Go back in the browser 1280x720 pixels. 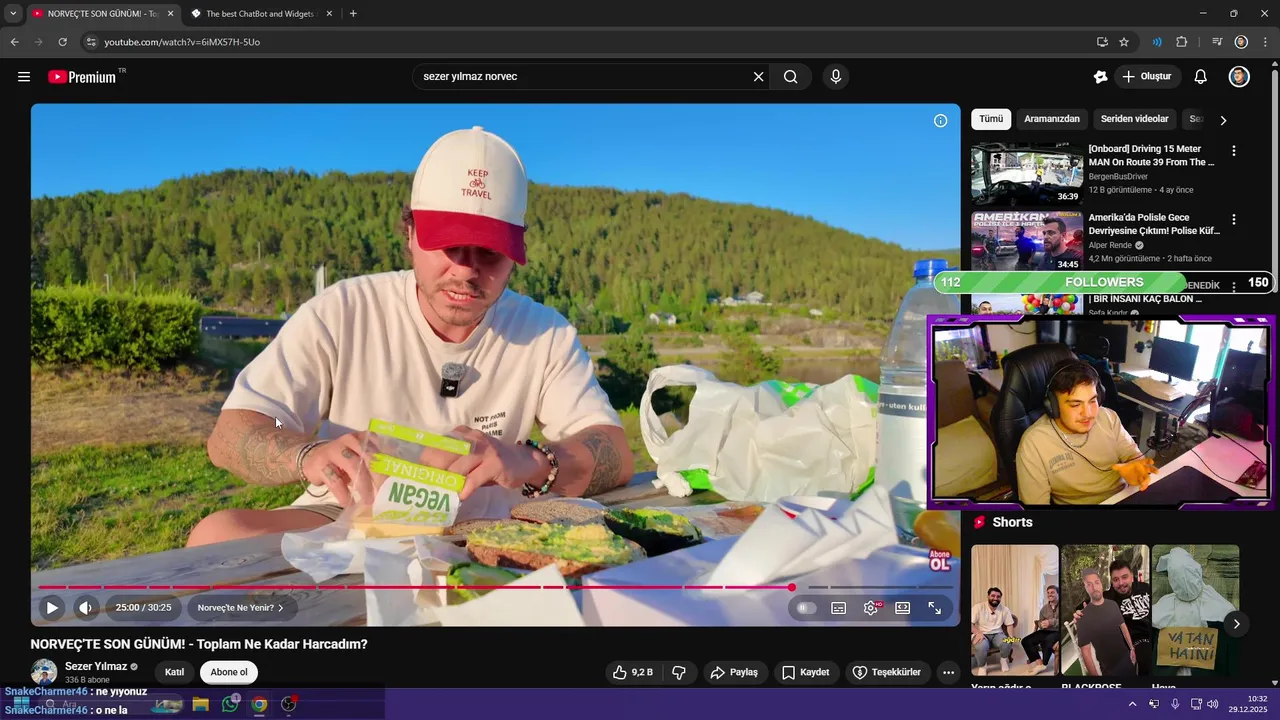click(14, 42)
